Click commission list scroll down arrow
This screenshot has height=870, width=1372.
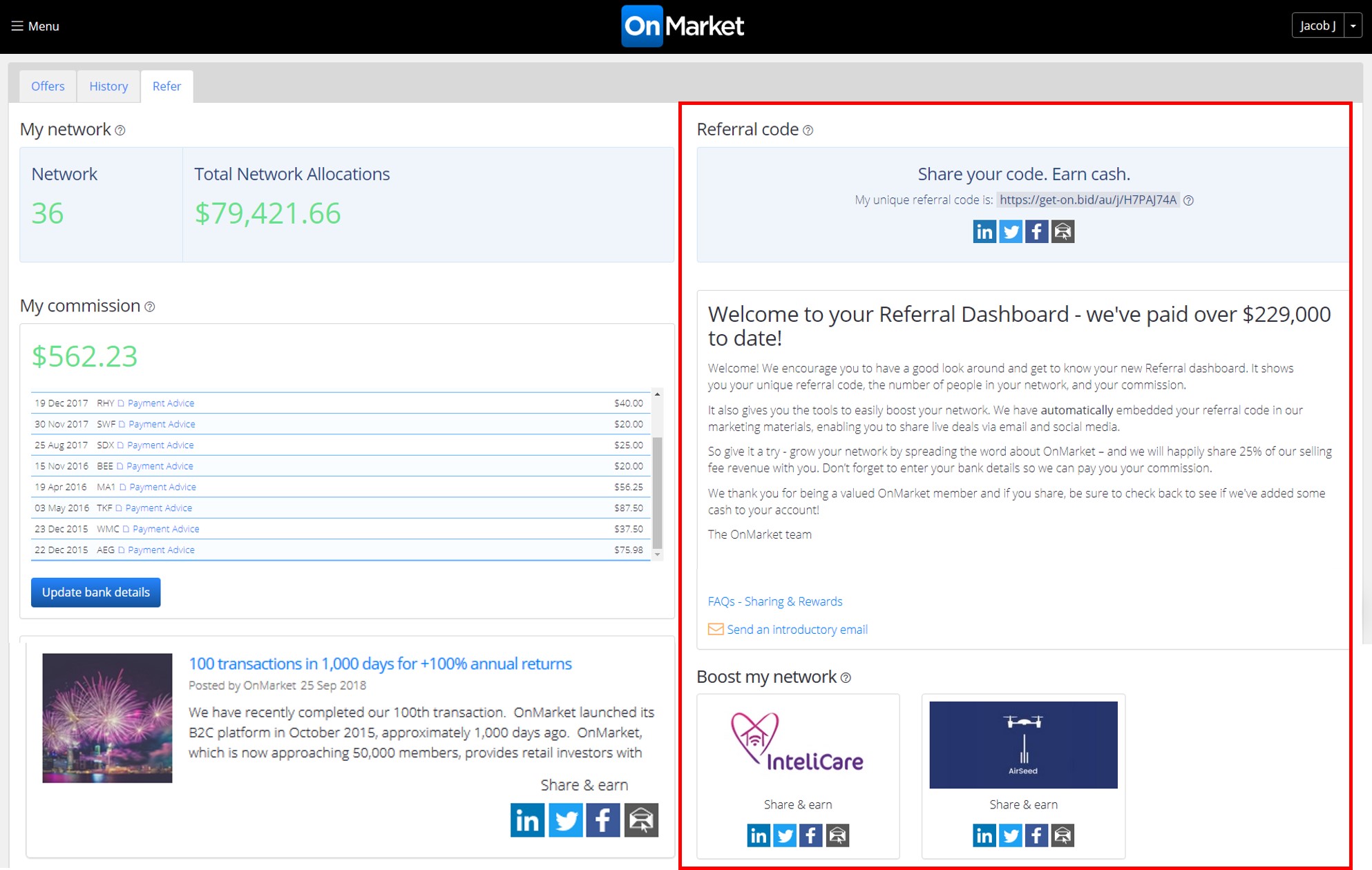click(x=657, y=554)
